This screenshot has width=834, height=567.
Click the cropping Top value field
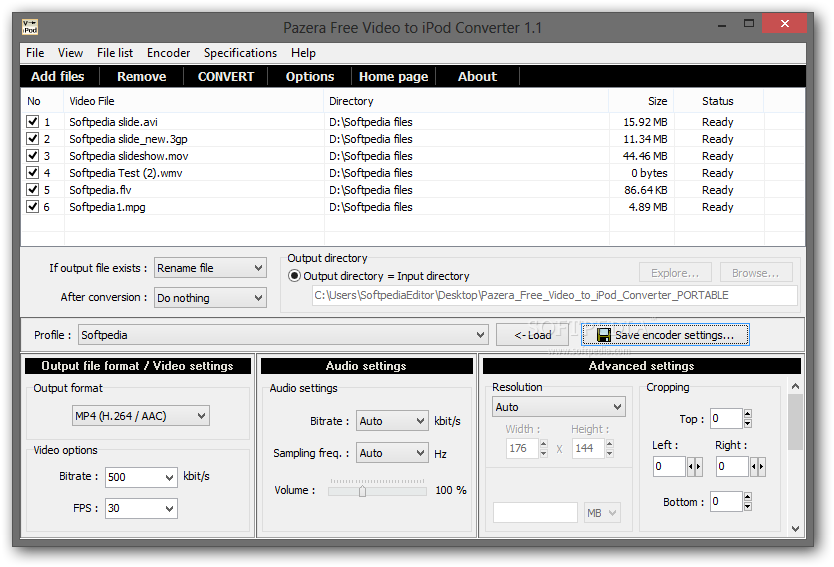click(727, 419)
